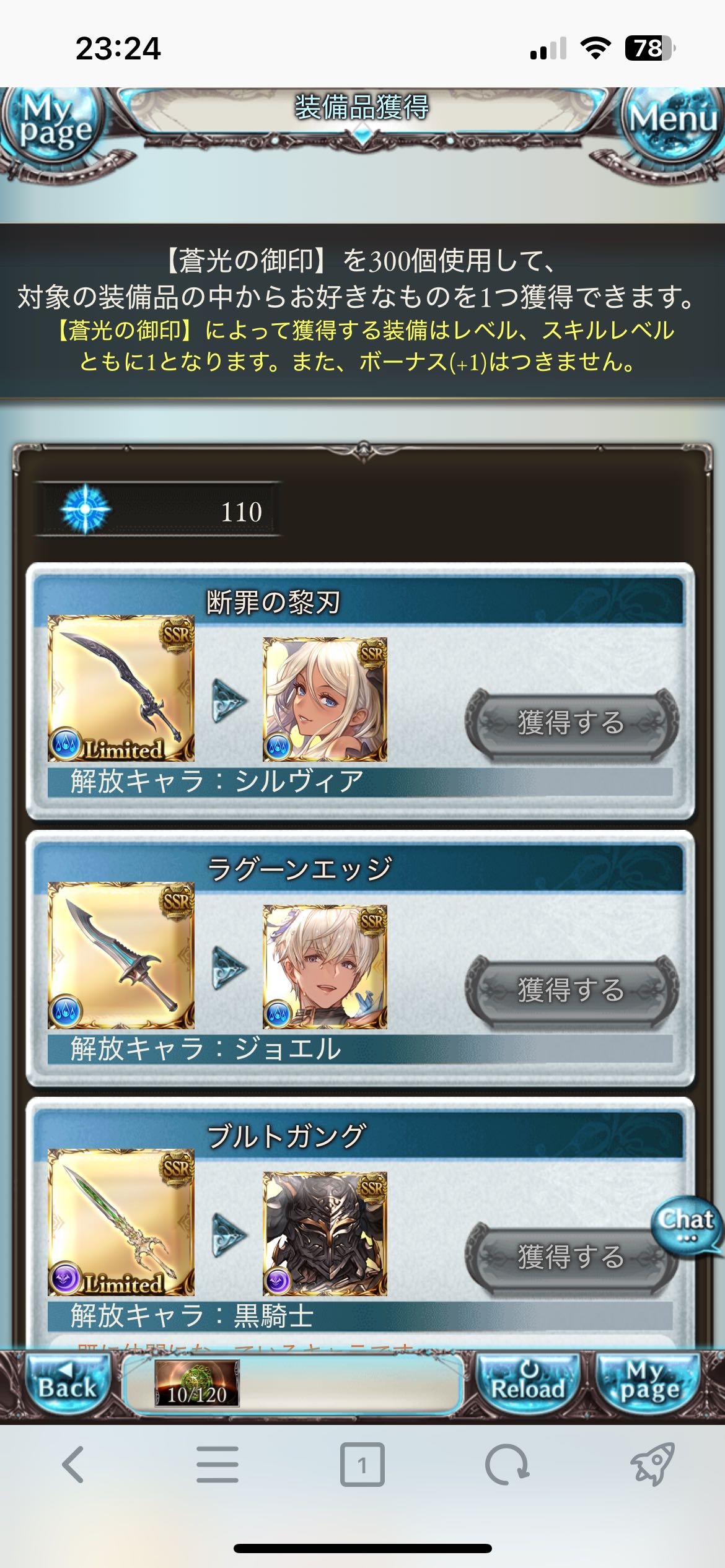Tap browser refresh circle icon
725x1568 pixels.
pyautogui.click(x=507, y=1465)
